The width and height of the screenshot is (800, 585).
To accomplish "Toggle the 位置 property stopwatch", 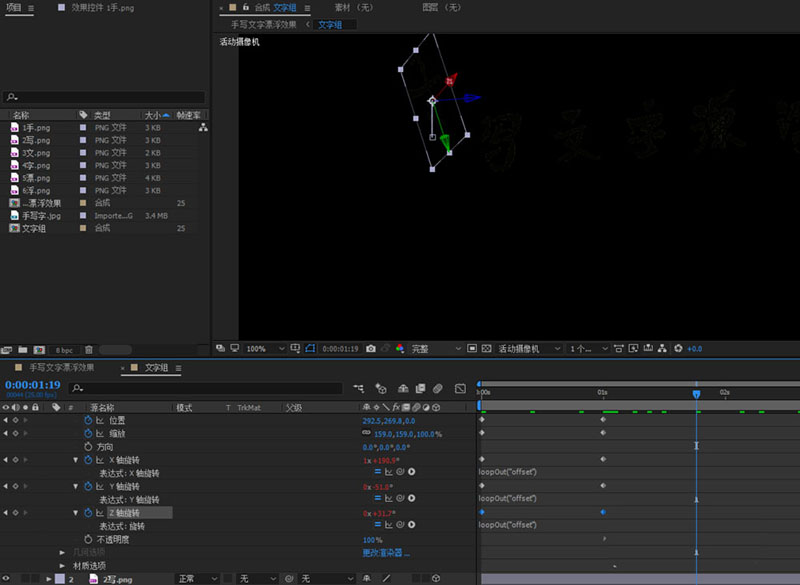I will coord(88,420).
